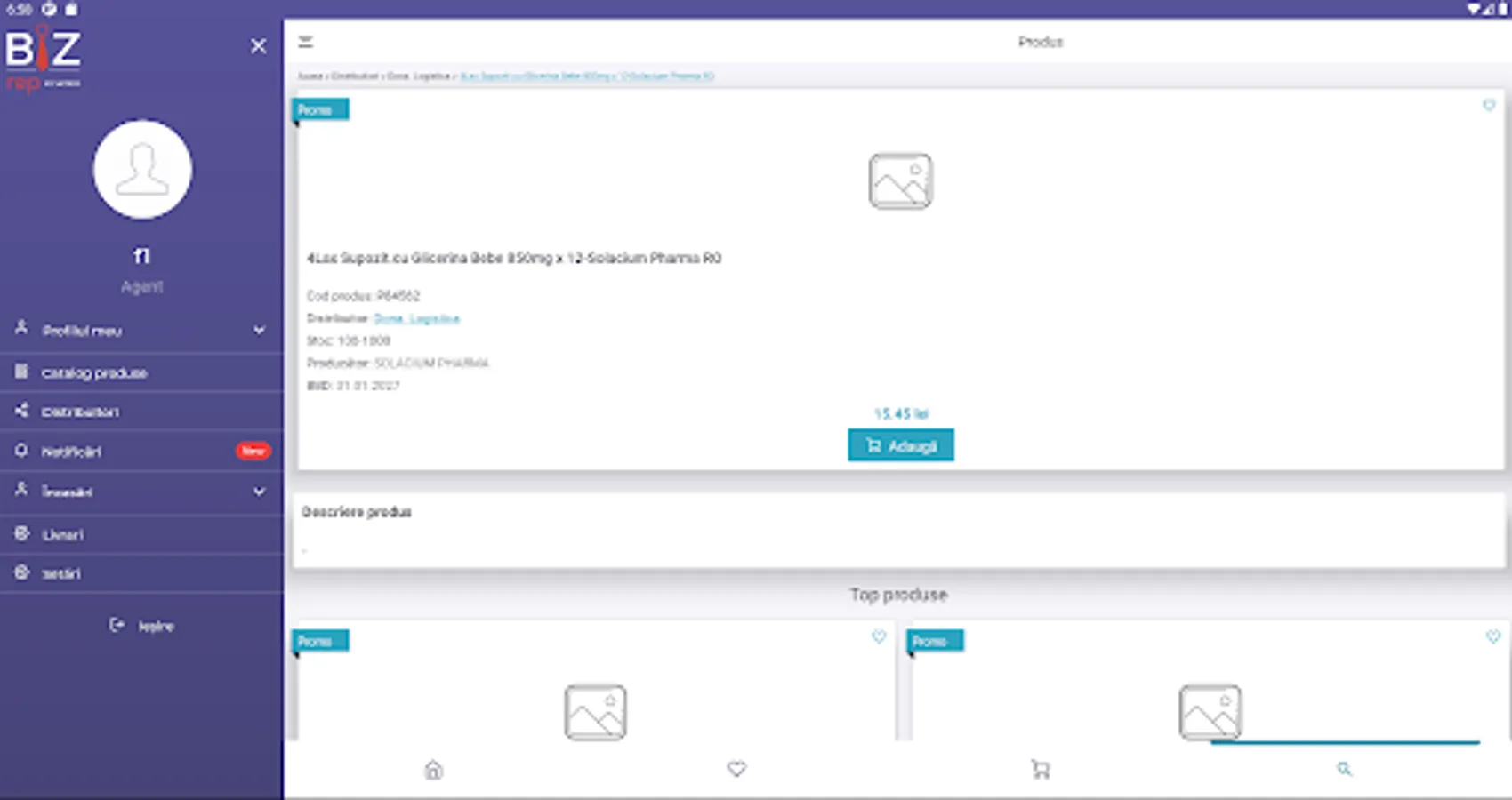Expand the Profilul meu menu
The image size is (1512, 800).
pyautogui.click(x=80, y=330)
